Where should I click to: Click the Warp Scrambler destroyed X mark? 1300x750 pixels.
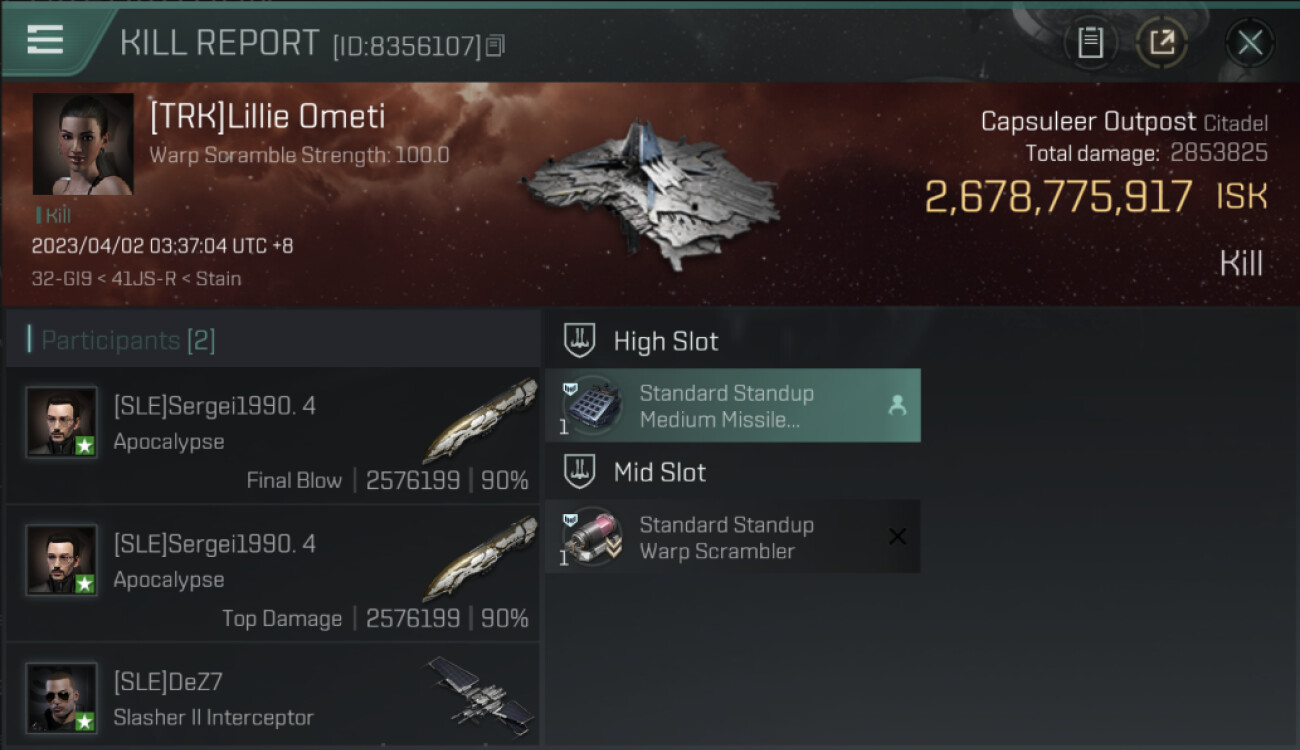897,537
